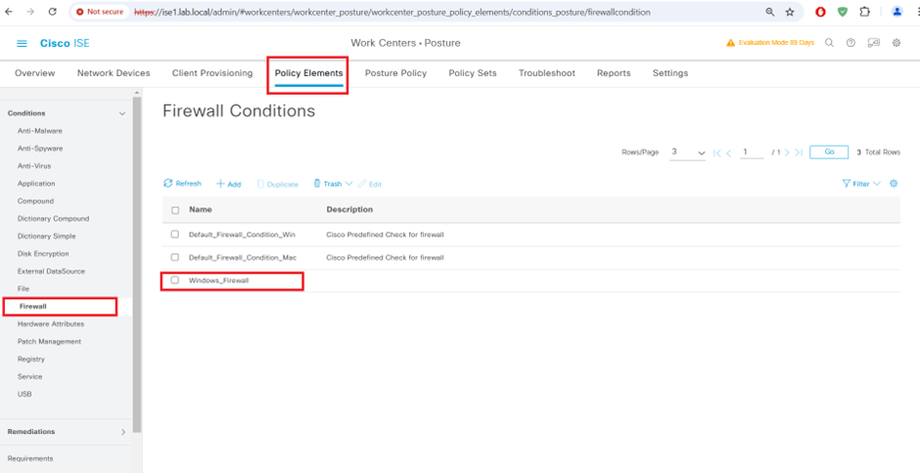Viewport: 920px width, 473px height.
Task: Add a new firewall condition
Action: 229,184
